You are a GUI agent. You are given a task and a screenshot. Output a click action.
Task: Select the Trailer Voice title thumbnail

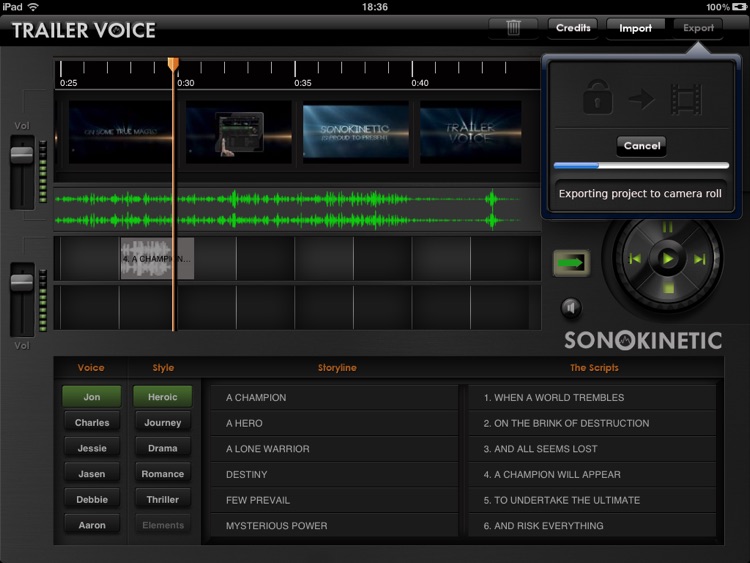click(471, 132)
